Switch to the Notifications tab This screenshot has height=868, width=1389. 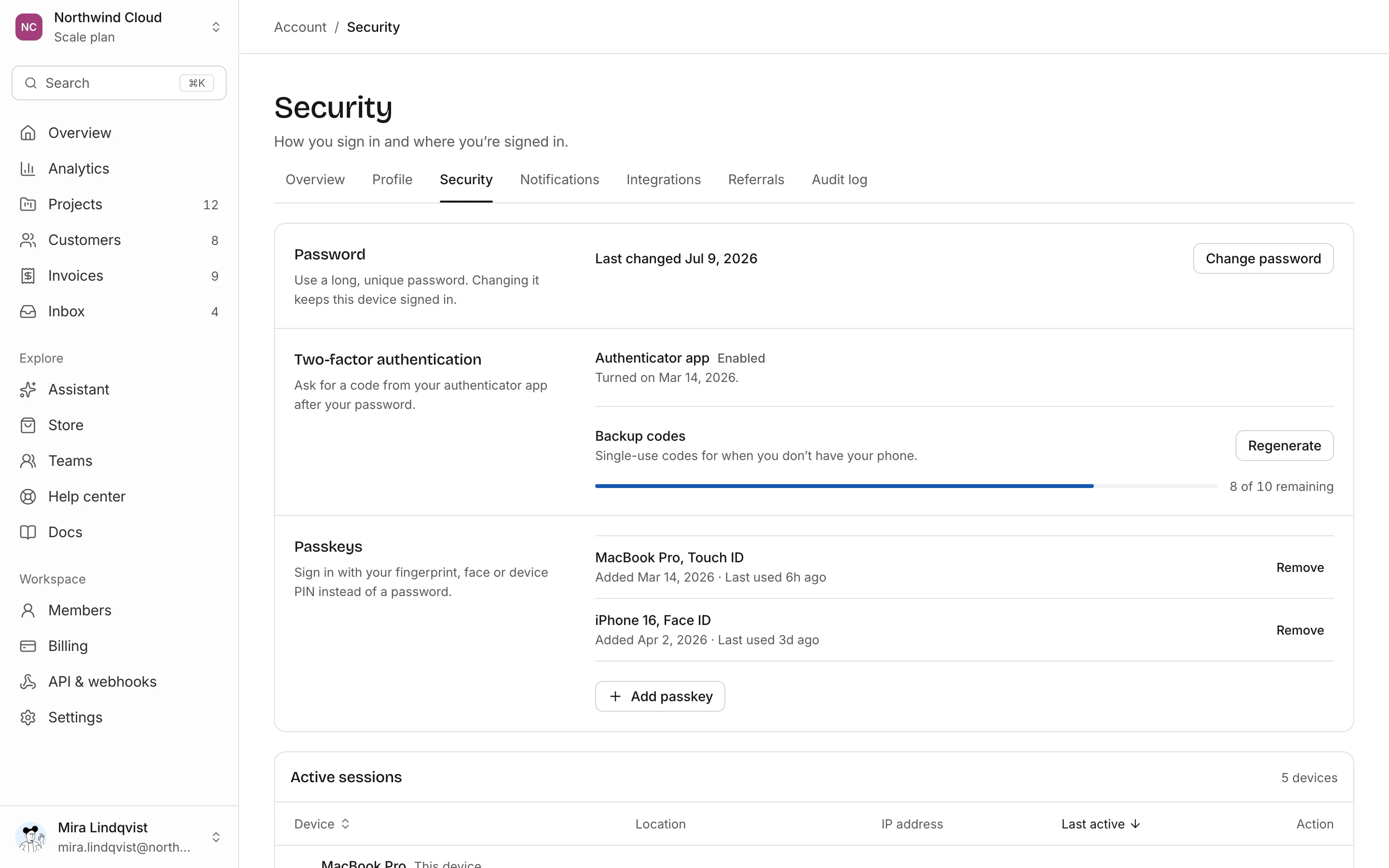pyautogui.click(x=559, y=180)
